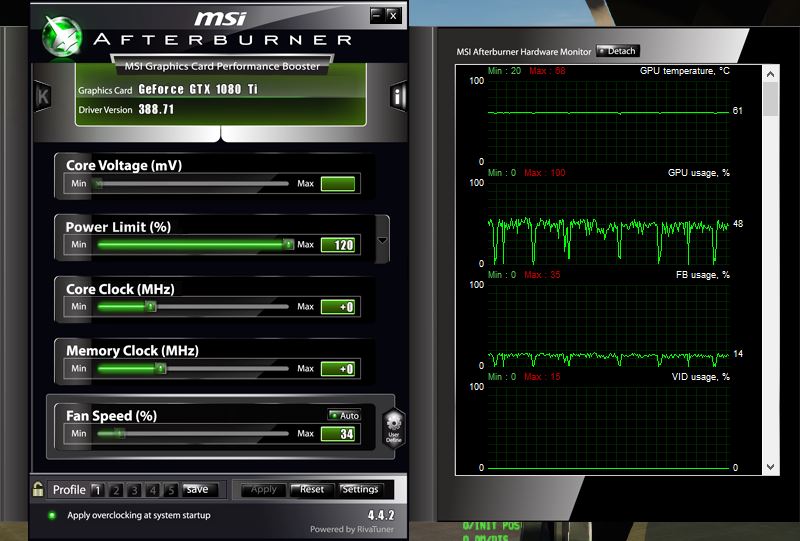This screenshot has height=541, width=800.
Task: Toggle the profile lock padlock icon
Action: click(38, 489)
